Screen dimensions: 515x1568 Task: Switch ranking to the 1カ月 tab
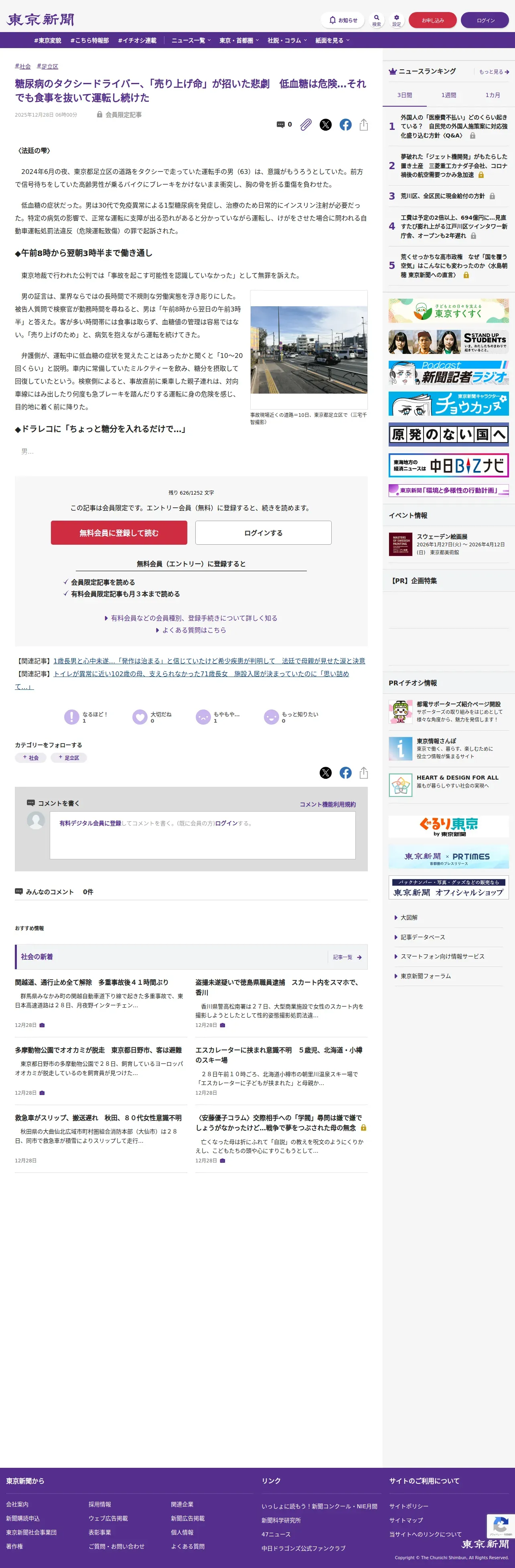coord(493,95)
